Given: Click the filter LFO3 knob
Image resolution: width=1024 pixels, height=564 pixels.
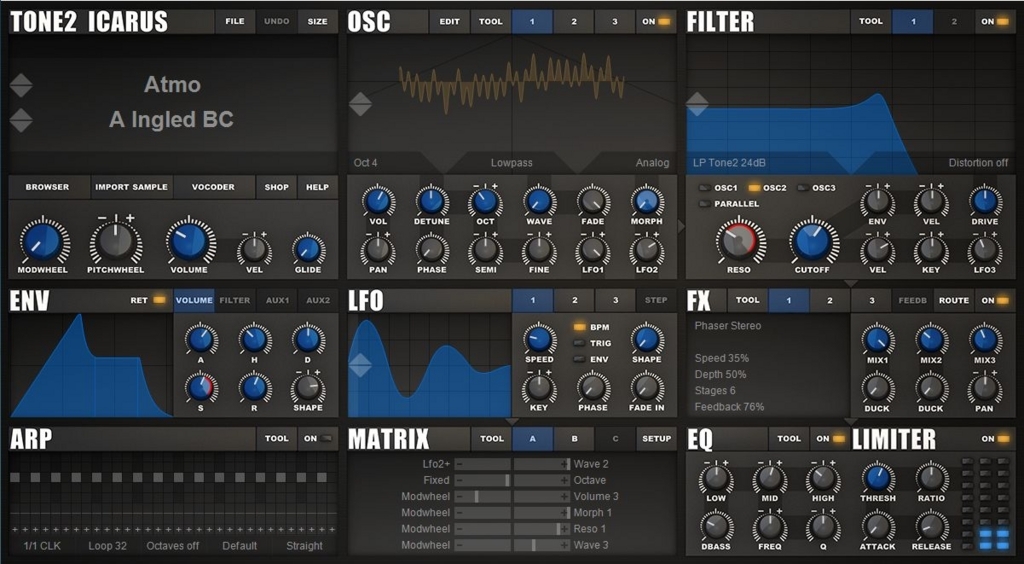Looking at the screenshot, I should click(x=985, y=249).
